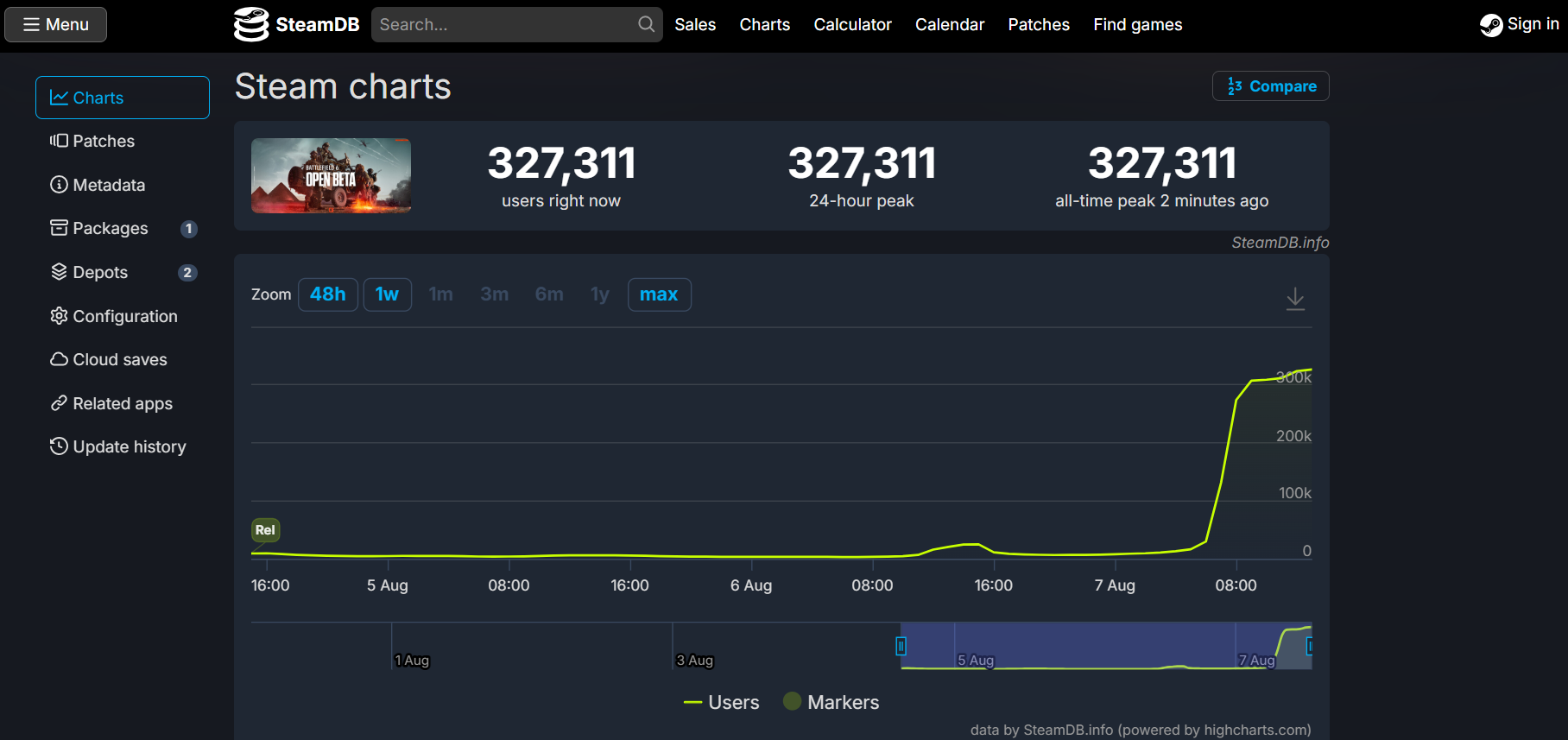The height and width of the screenshot is (740, 1568).
Task: Click the Compare button
Action: 1271,86
